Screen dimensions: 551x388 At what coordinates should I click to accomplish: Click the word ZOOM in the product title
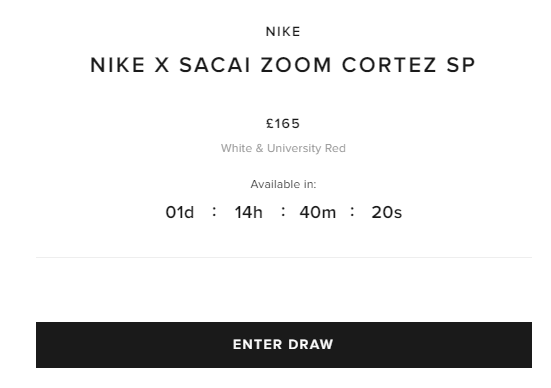pyautogui.click(x=296, y=65)
